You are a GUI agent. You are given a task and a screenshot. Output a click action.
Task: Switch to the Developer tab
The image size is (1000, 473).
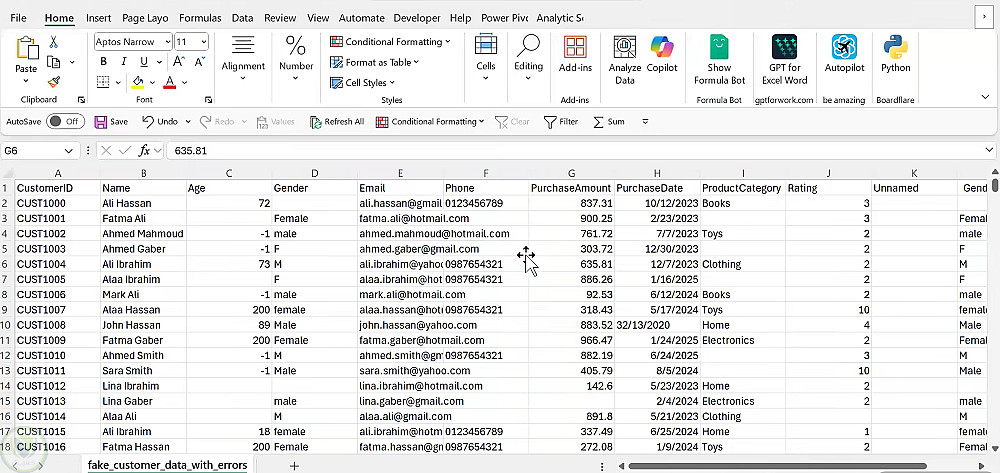click(x=417, y=18)
